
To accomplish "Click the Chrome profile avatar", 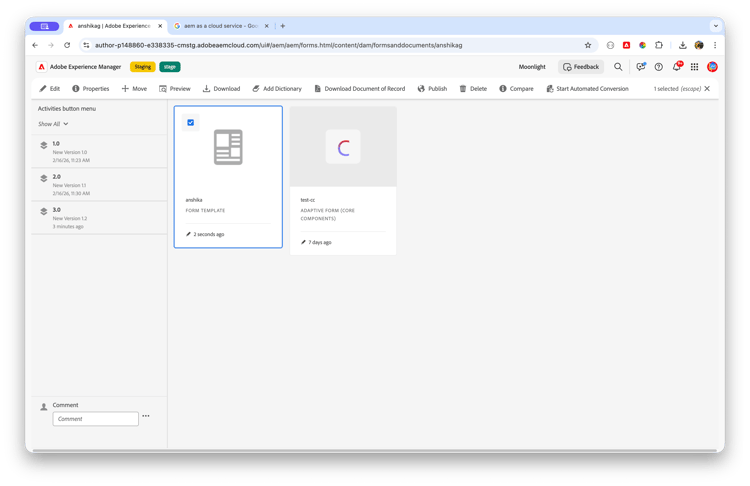I will [699, 45].
